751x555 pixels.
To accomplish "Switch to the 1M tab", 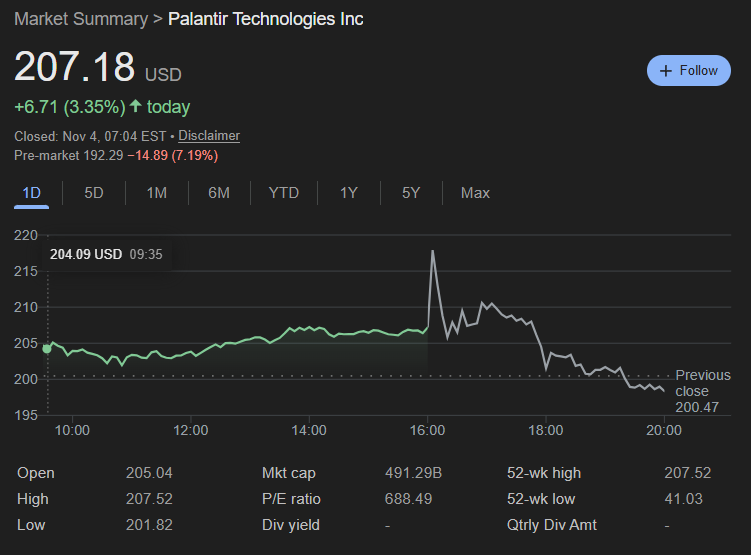I will tap(156, 192).
